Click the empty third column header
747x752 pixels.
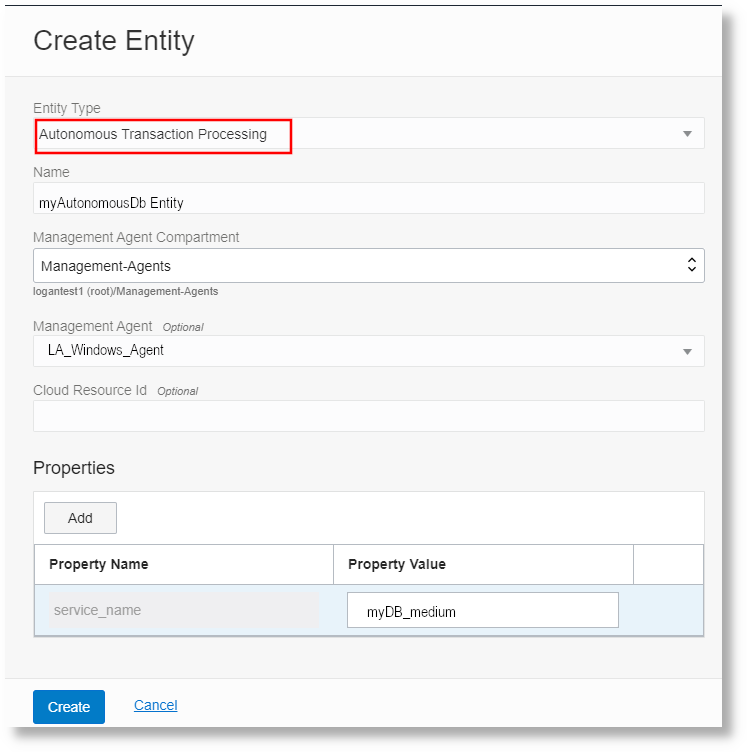tap(668, 564)
